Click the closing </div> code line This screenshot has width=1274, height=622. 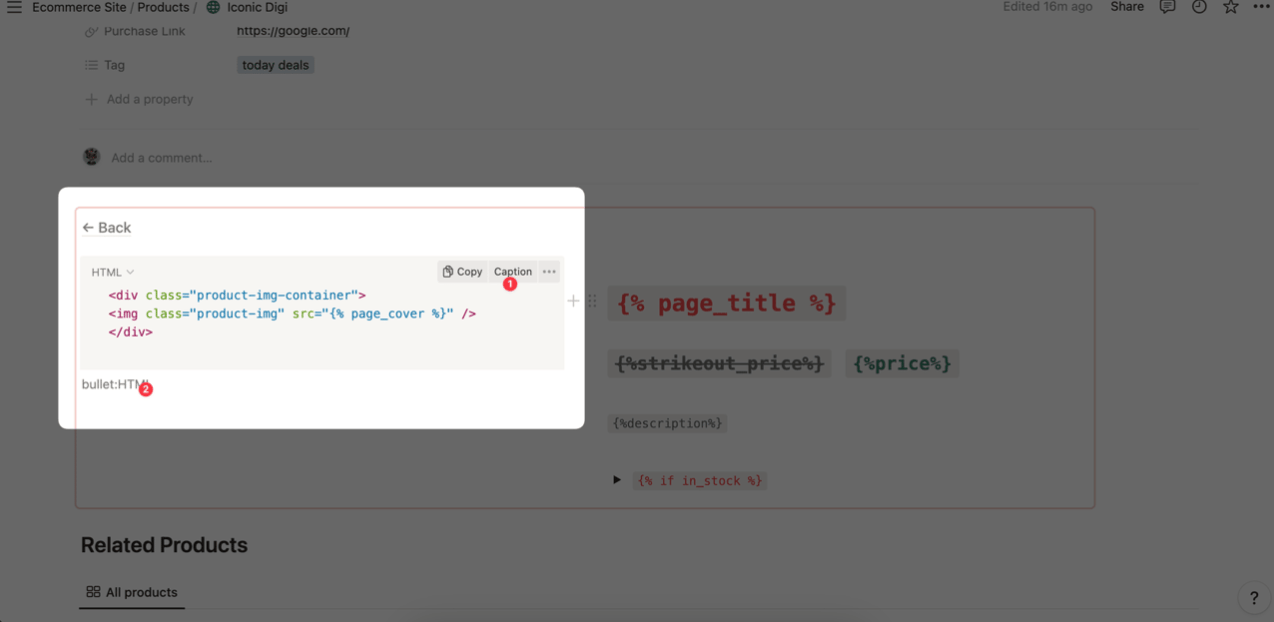130,331
